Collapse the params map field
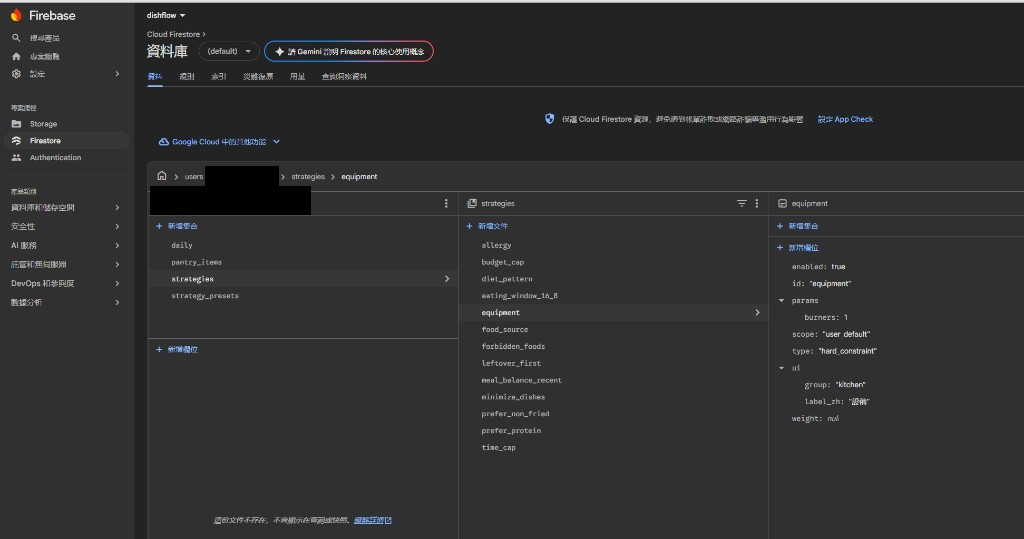The image size is (1024, 539). point(782,301)
